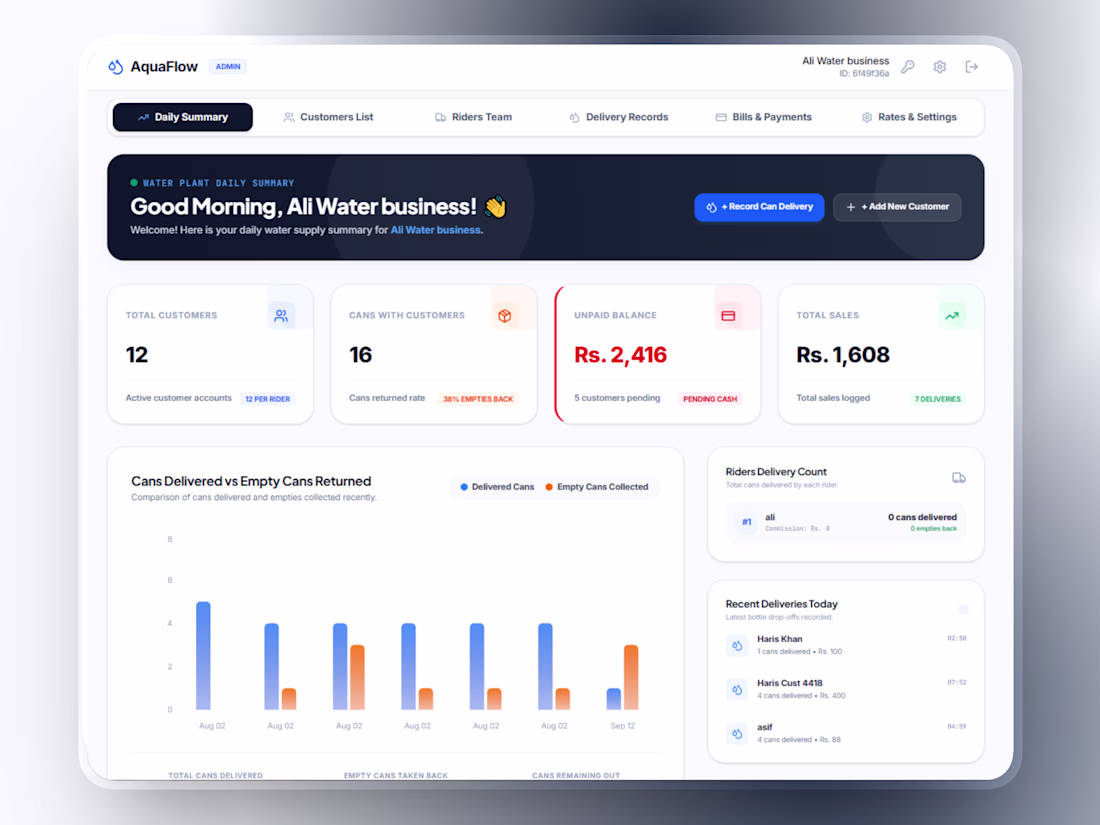
Task: Click the Haris Khan delivery name
Action: click(x=779, y=639)
